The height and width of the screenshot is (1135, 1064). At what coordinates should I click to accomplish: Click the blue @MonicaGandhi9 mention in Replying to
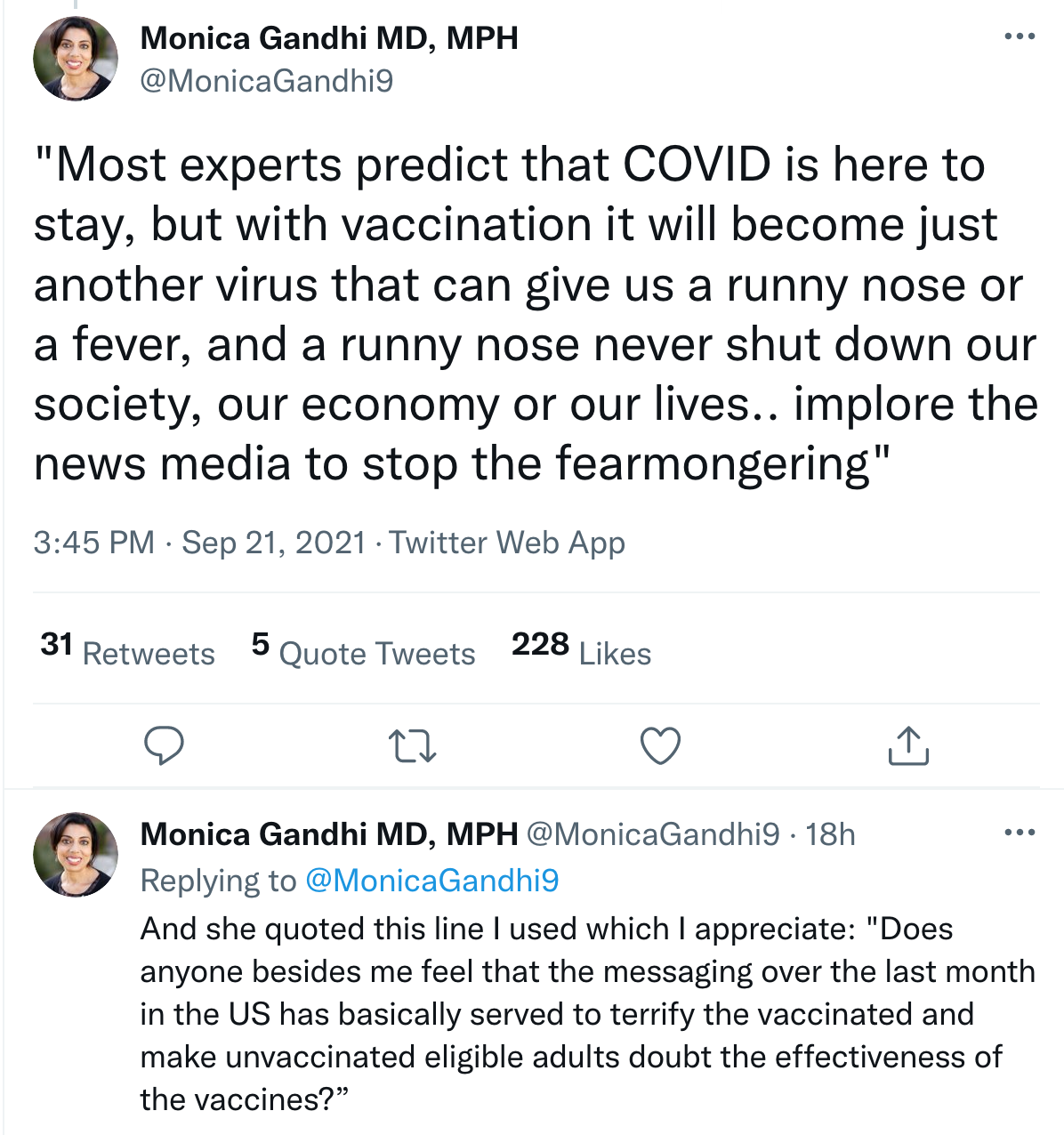(431, 880)
